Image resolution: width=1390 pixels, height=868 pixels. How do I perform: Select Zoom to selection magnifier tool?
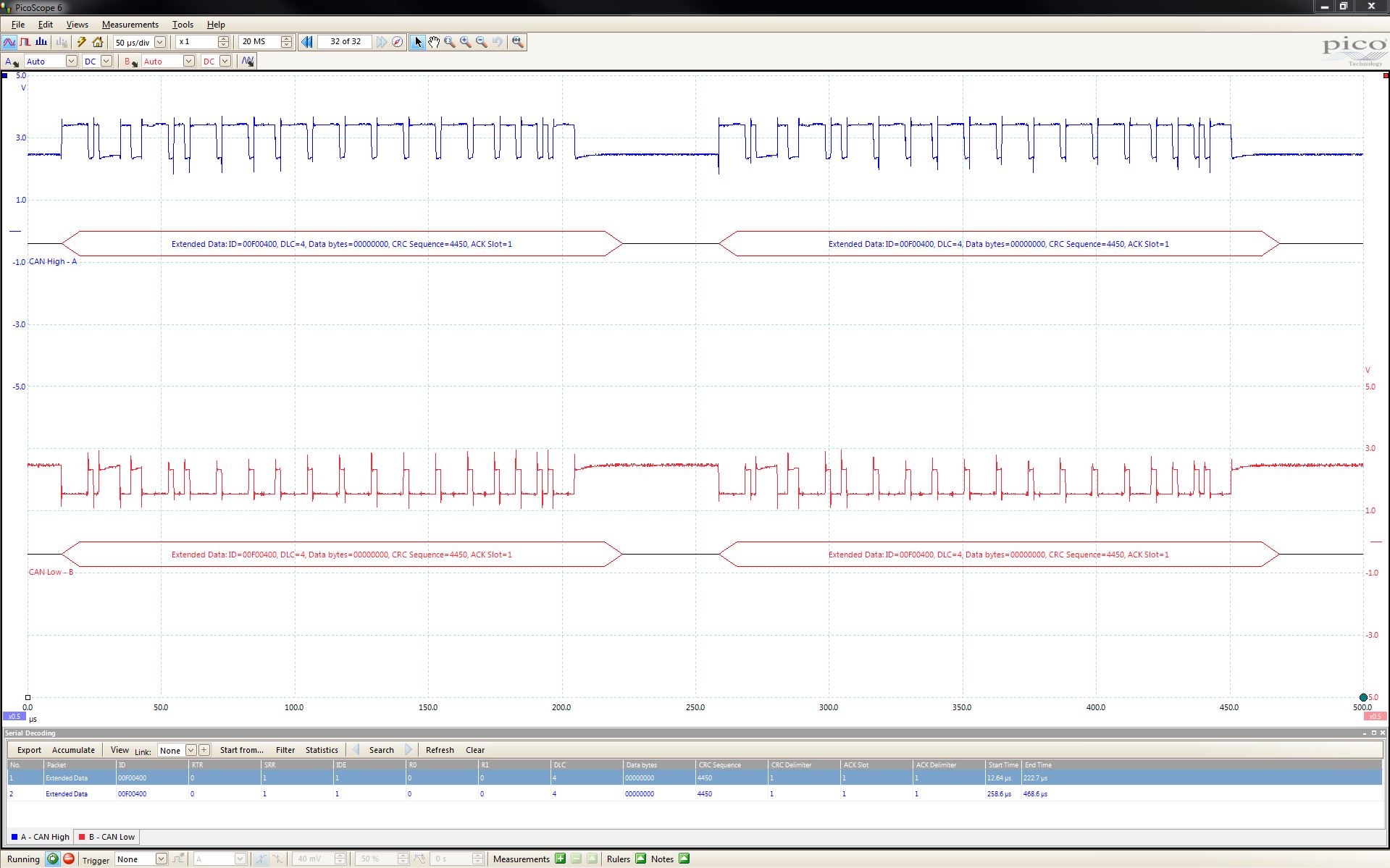[x=449, y=42]
